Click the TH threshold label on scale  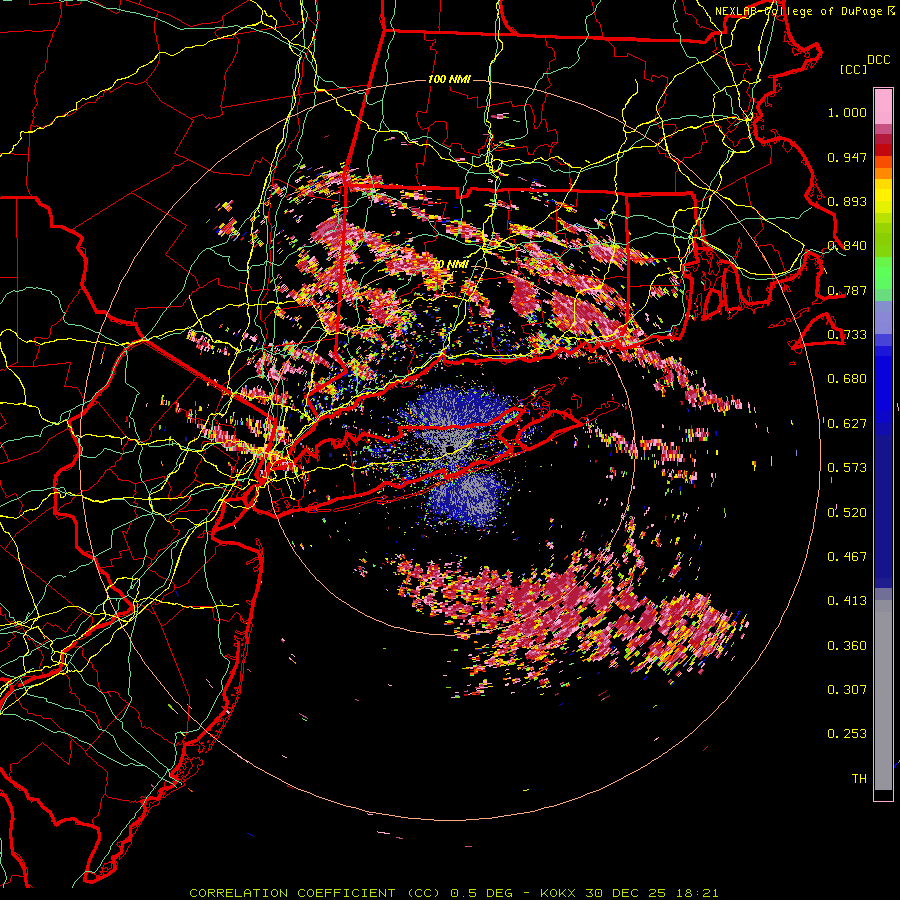(x=859, y=779)
